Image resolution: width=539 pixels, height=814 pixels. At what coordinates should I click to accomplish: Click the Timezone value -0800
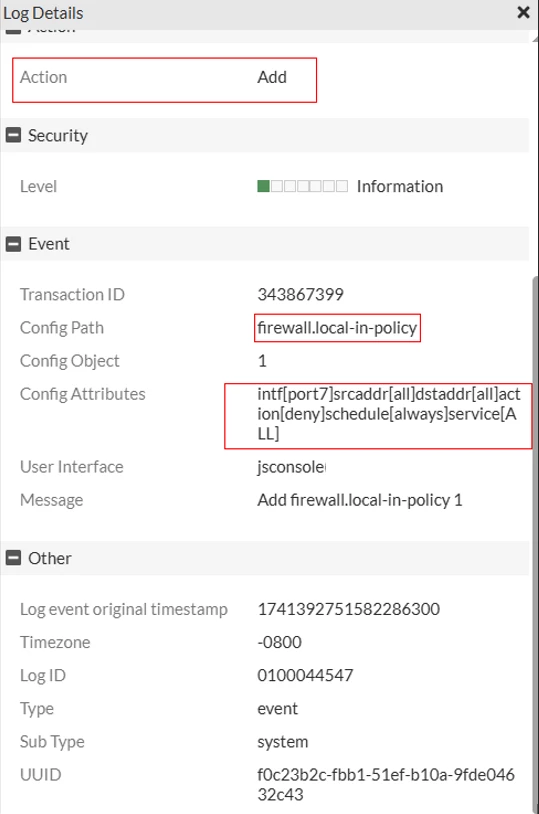pos(279,642)
